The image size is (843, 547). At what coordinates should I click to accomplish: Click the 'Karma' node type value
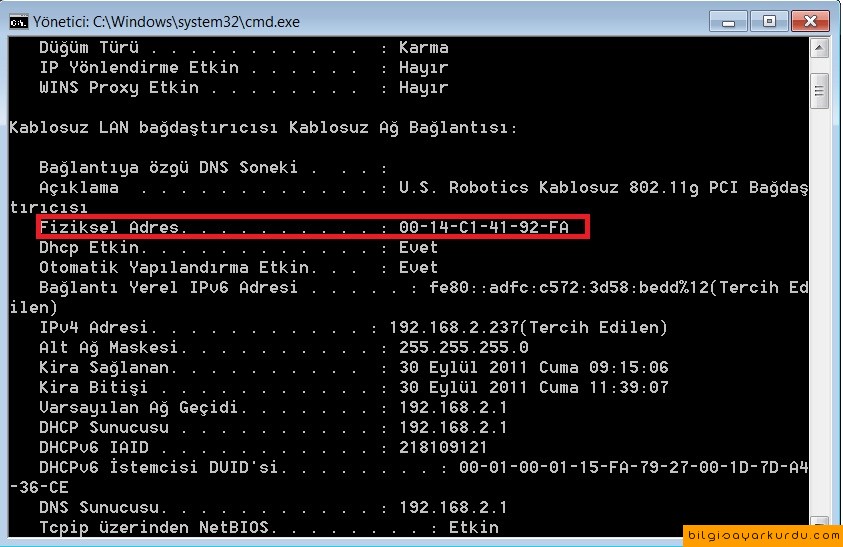424,47
